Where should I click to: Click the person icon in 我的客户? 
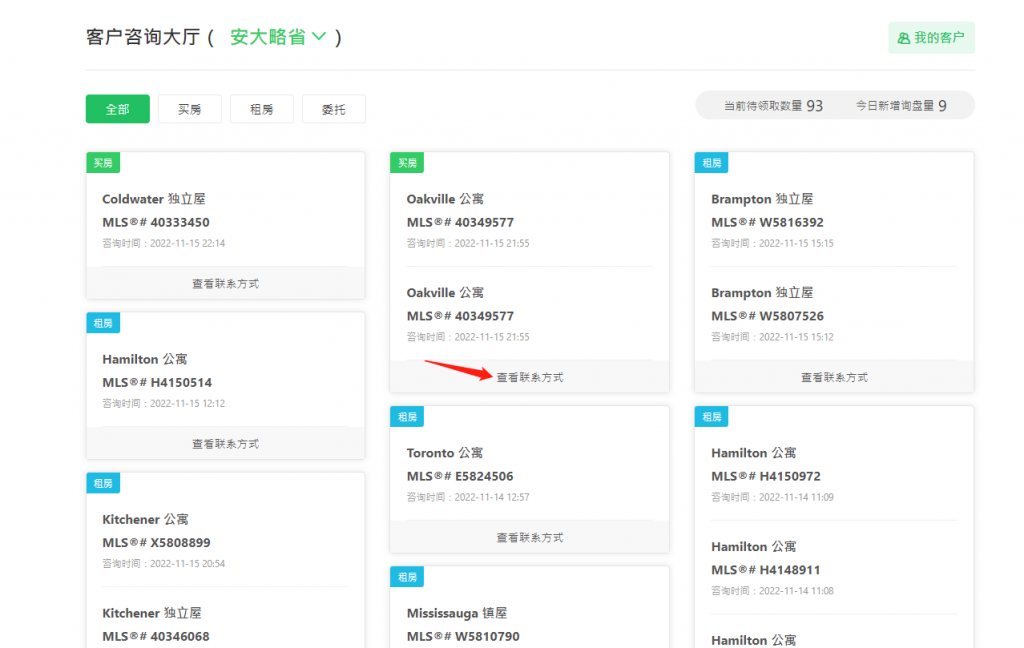click(x=904, y=39)
